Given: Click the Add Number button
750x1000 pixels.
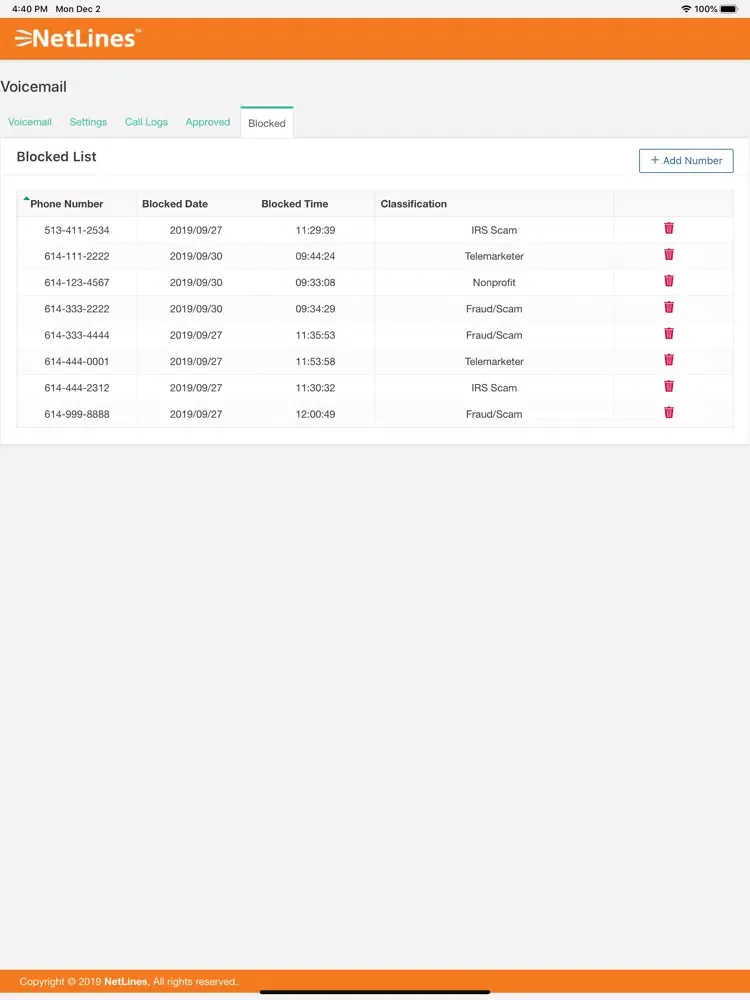Looking at the screenshot, I should tap(686, 161).
